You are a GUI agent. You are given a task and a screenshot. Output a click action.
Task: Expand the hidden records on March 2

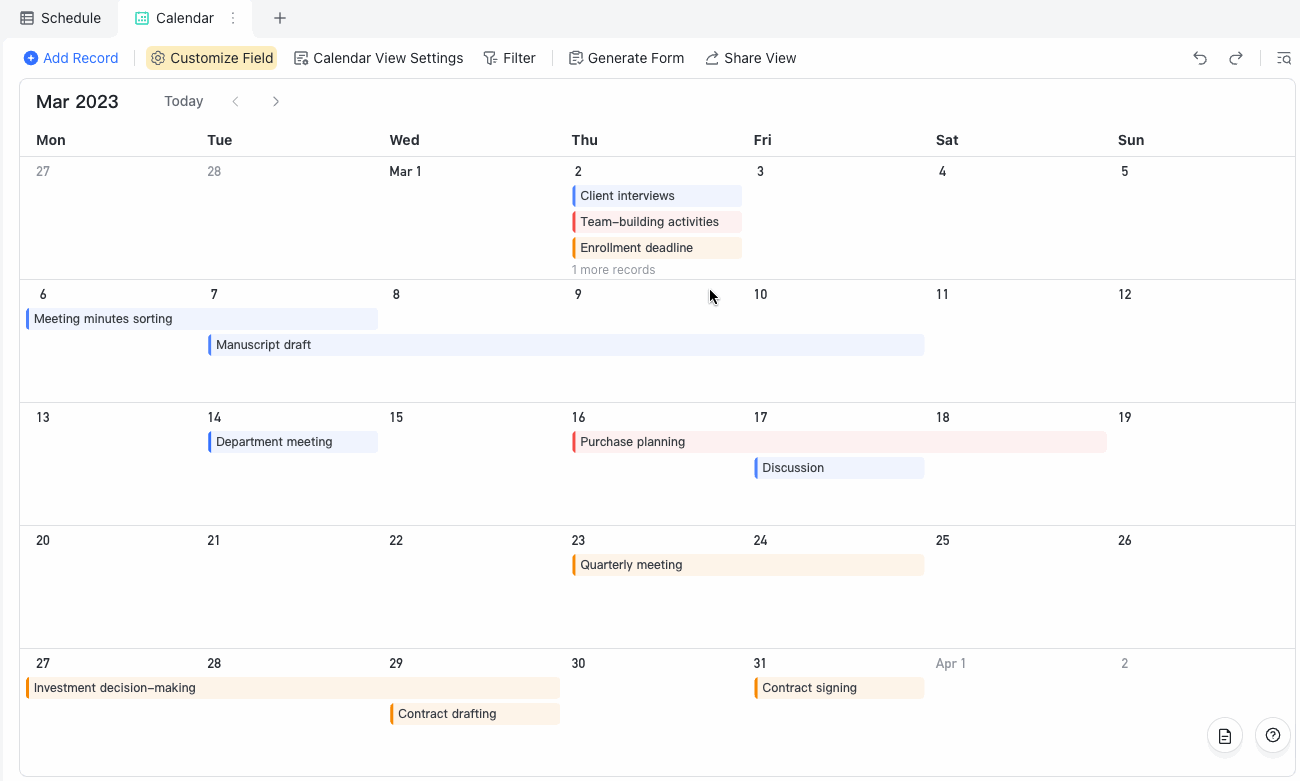pyautogui.click(x=612, y=269)
